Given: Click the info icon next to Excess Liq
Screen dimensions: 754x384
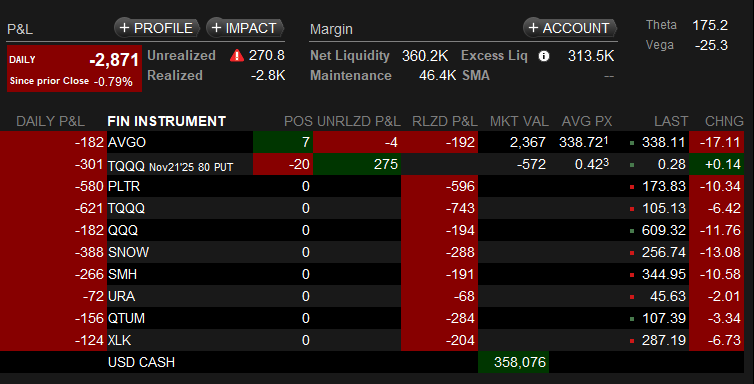Looking at the screenshot, I should pyautogui.click(x=544, y=56).
